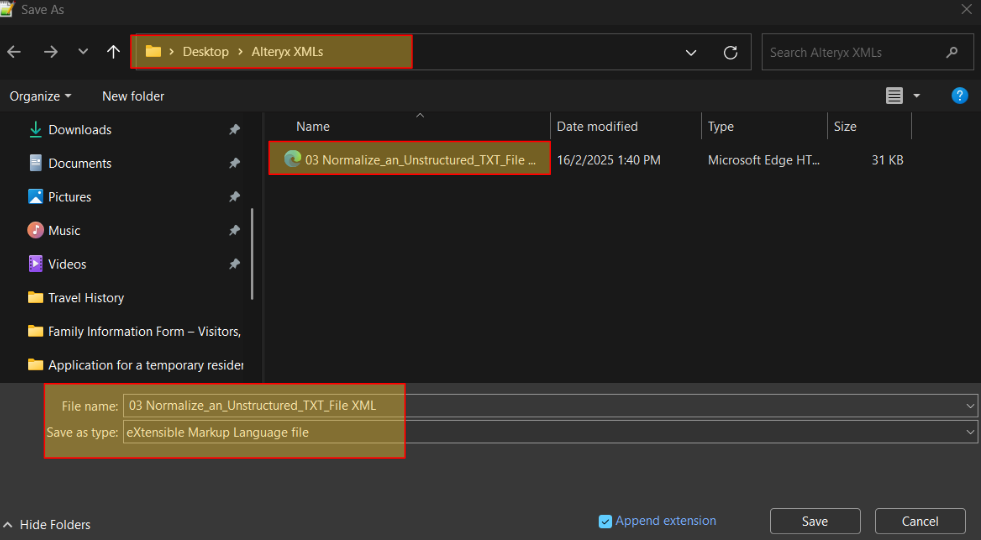981x540 pixels.
Task: Unpin Music using its pin icon
Action: 234,231
